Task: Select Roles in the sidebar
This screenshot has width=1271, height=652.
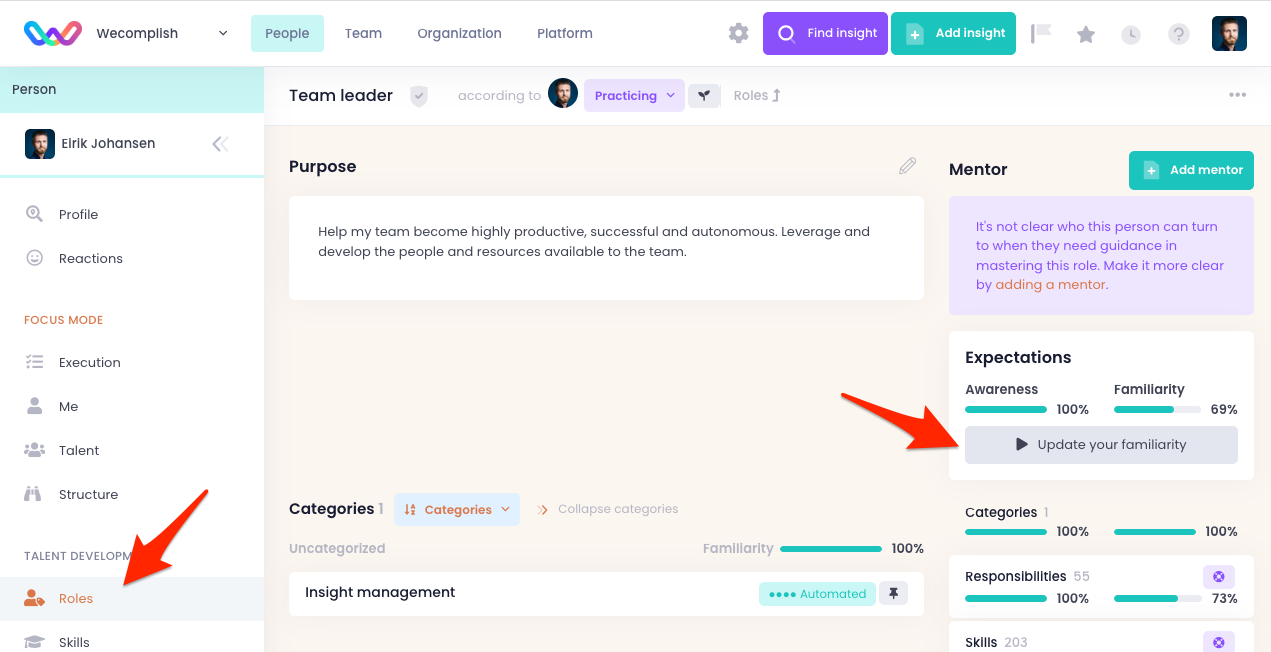Action: click(76, 599)
